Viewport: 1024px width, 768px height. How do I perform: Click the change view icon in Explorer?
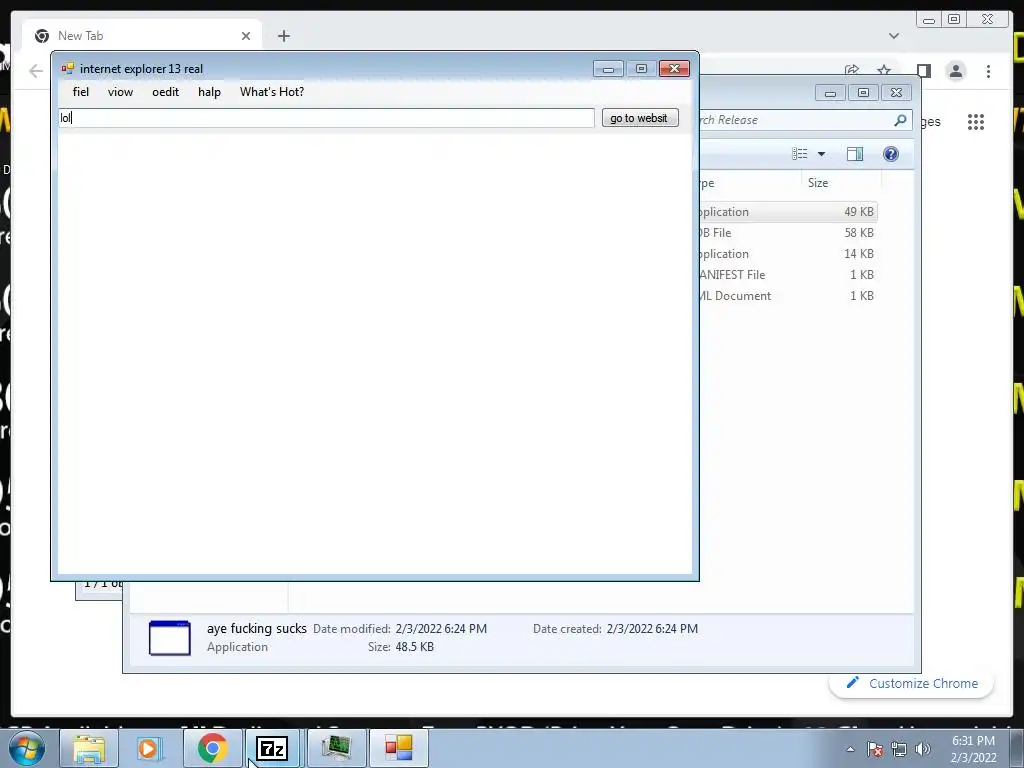[799, 153]
